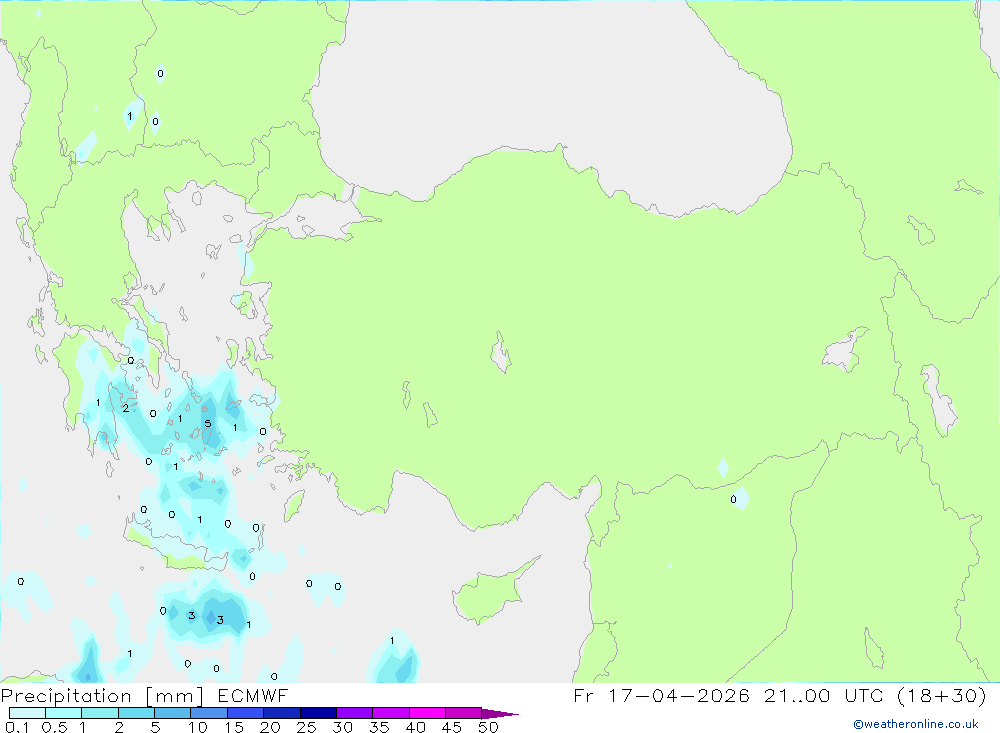Select the legend swatch between 0.5 and 1
1000x733 pixels.
coord(63,713)
